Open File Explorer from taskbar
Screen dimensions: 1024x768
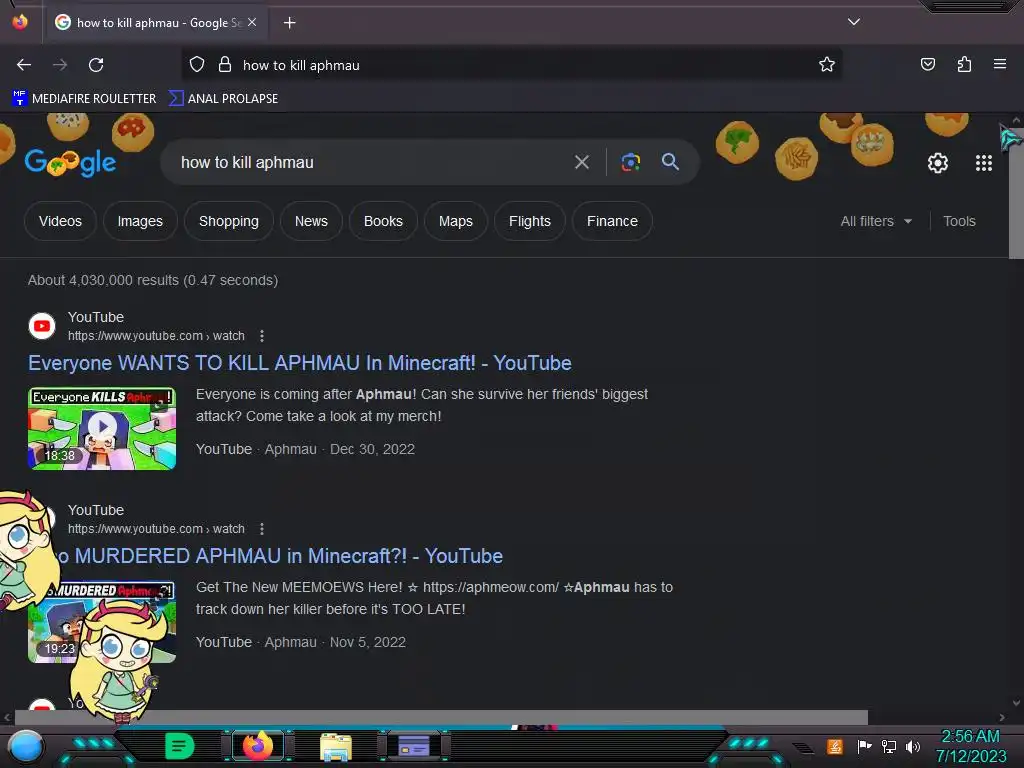(x=336, y=746)
